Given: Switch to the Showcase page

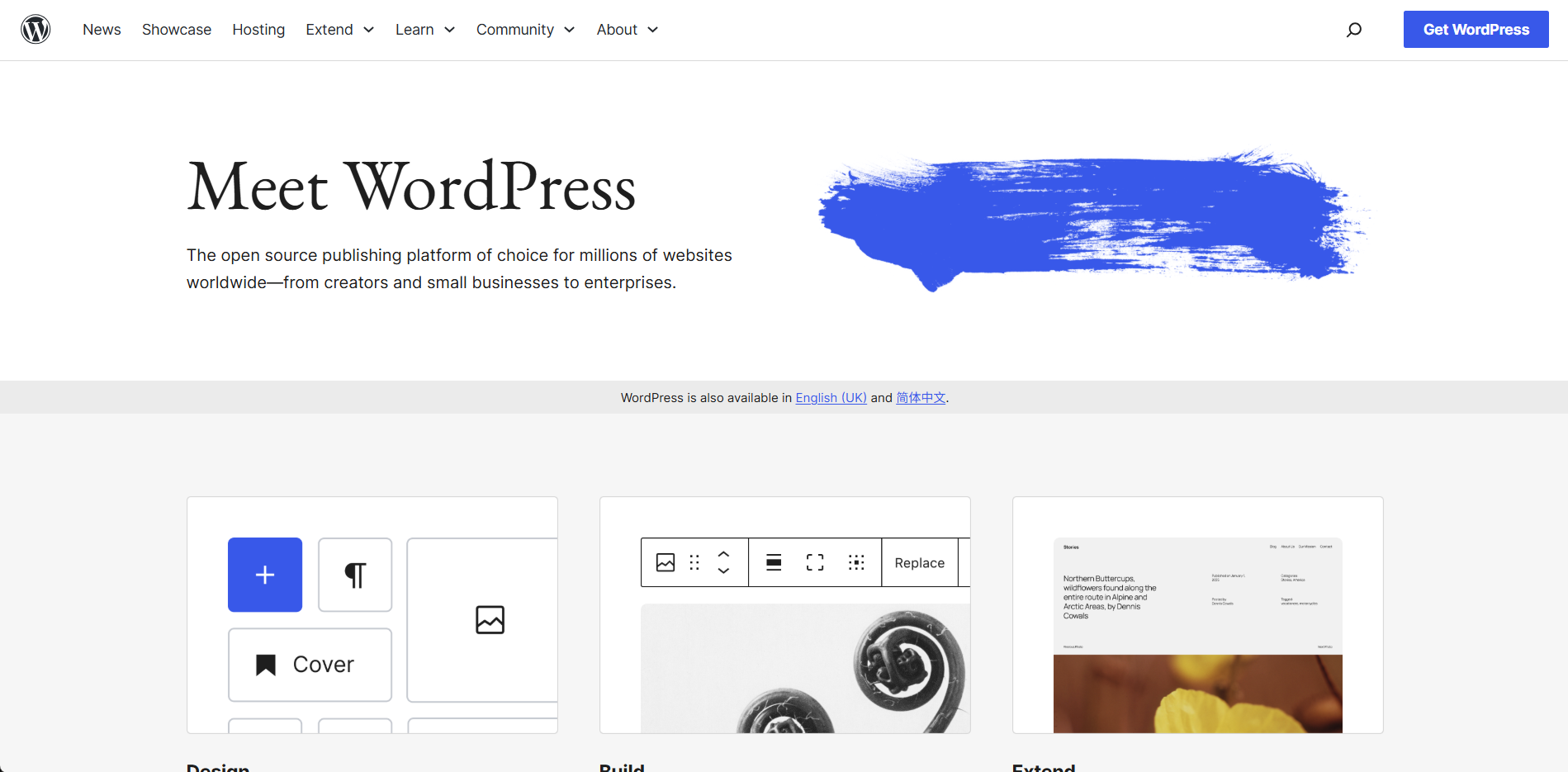Looking at the screenshot, I should [176, 30].
